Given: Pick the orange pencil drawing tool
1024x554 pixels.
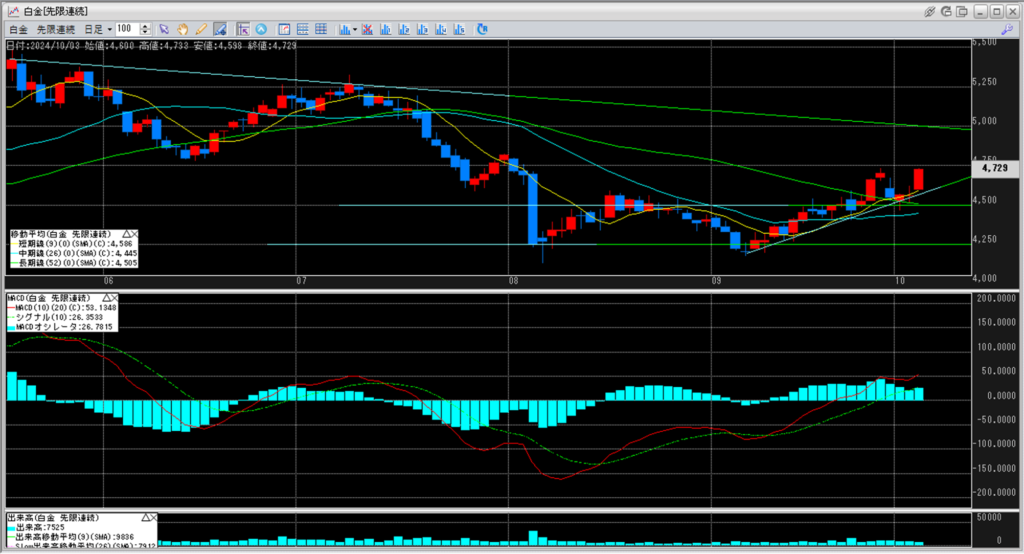Looking at the screenshot, I should pyautogui.click(x=200, y=29).
